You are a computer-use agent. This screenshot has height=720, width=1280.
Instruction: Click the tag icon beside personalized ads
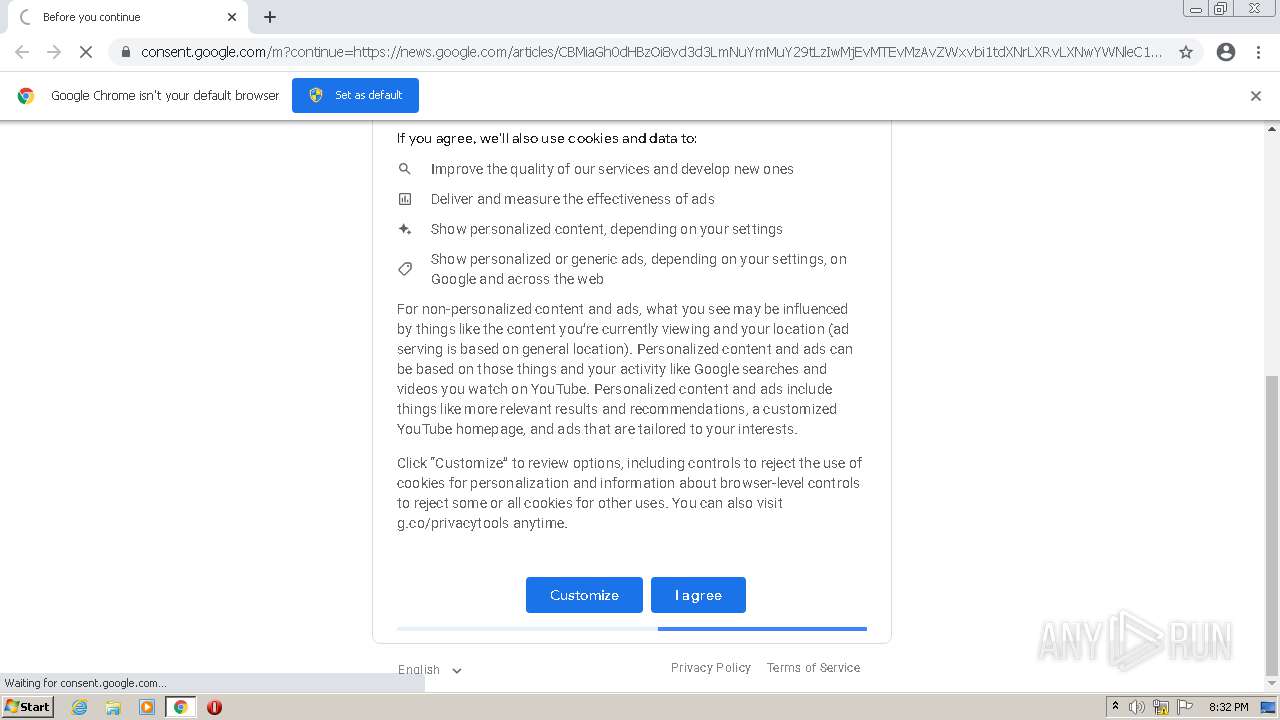tap(405, 269)
